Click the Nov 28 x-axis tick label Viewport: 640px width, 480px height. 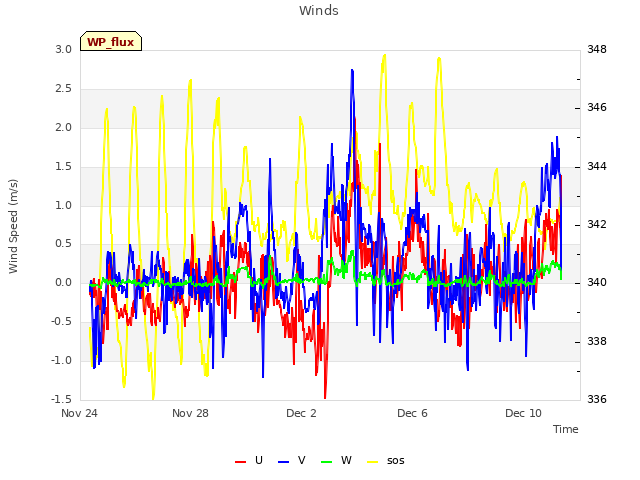(x=190, y=413)
